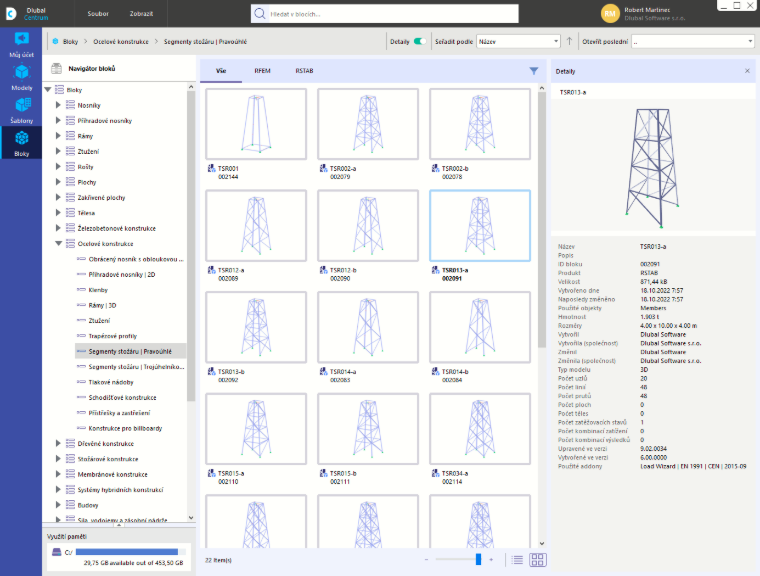Open the Soubor menu

coord(98,14)
